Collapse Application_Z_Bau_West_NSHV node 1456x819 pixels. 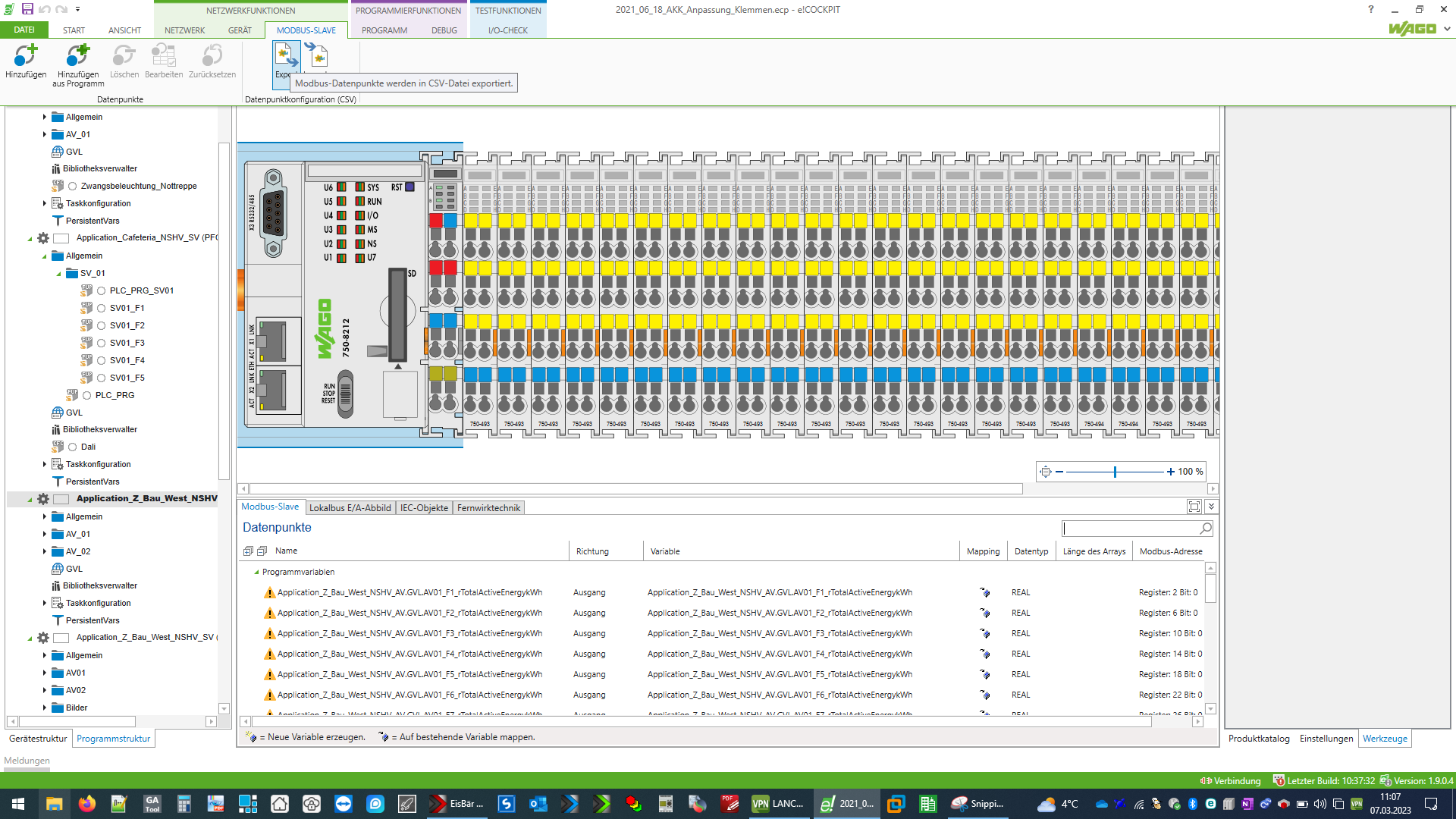[30, 500]
